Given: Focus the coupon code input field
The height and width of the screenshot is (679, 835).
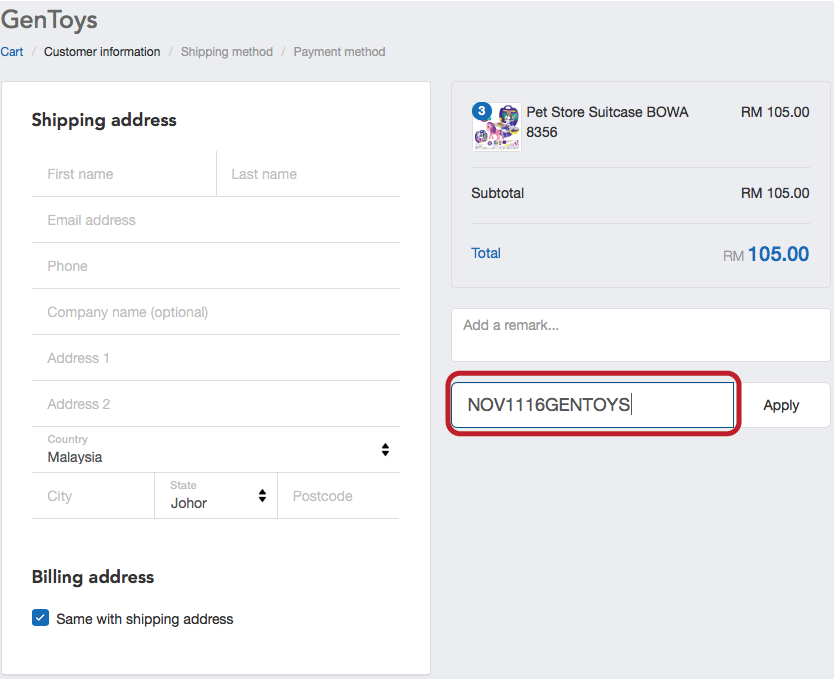Looking at the screenshot, I should [593, 405].
